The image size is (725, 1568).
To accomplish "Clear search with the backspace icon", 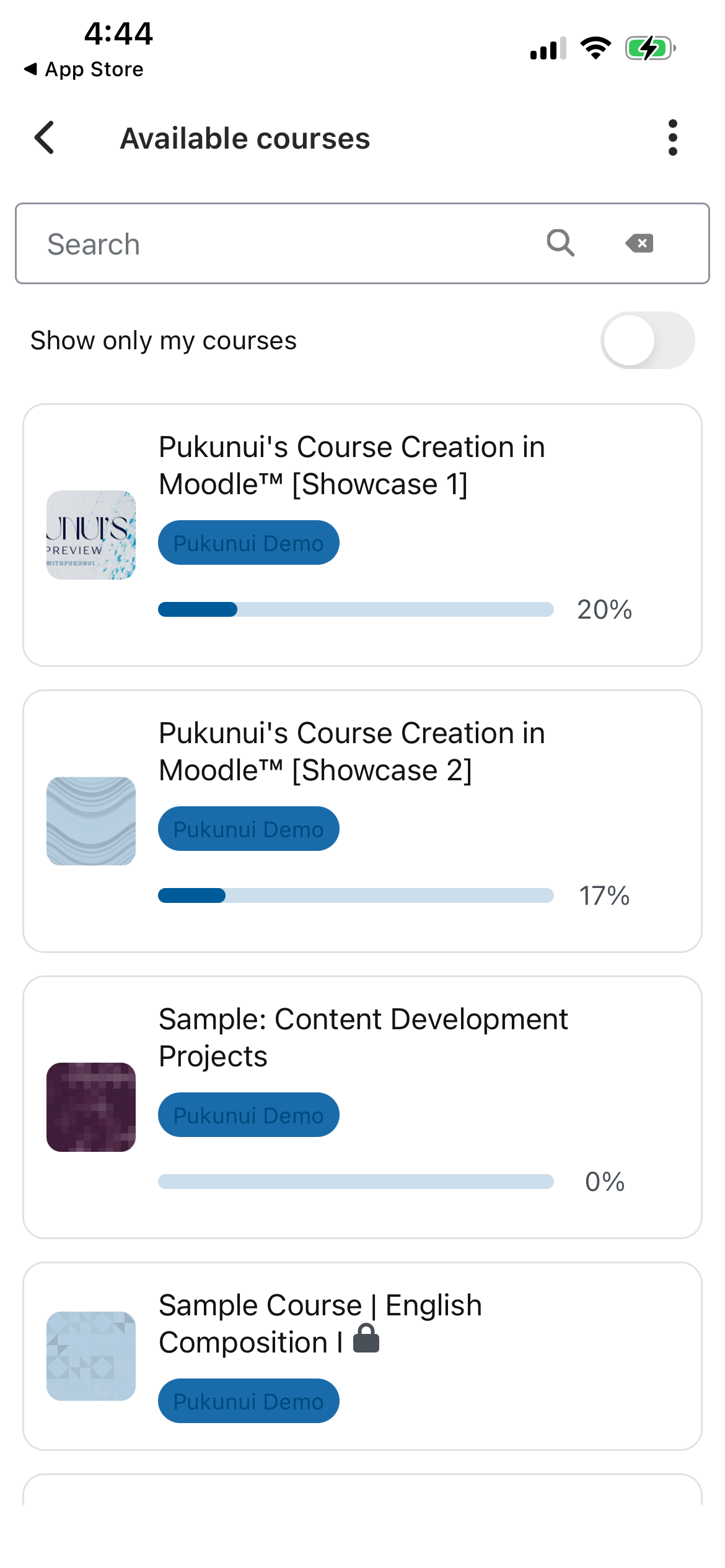I will coord(639,243).
